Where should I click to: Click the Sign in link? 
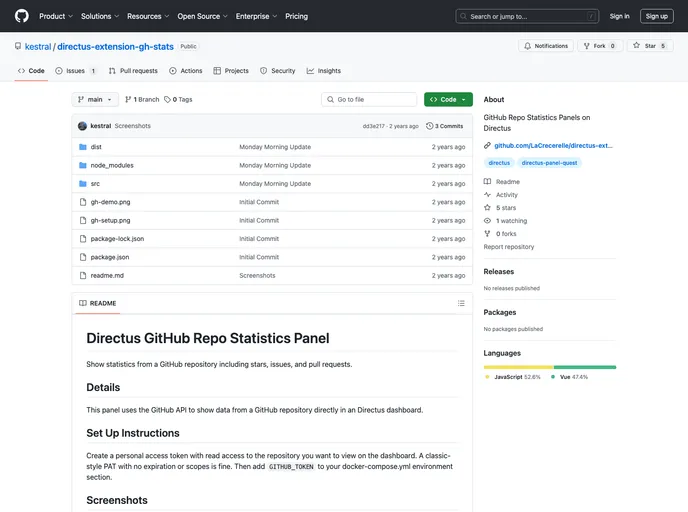click(x=619, y=16)
